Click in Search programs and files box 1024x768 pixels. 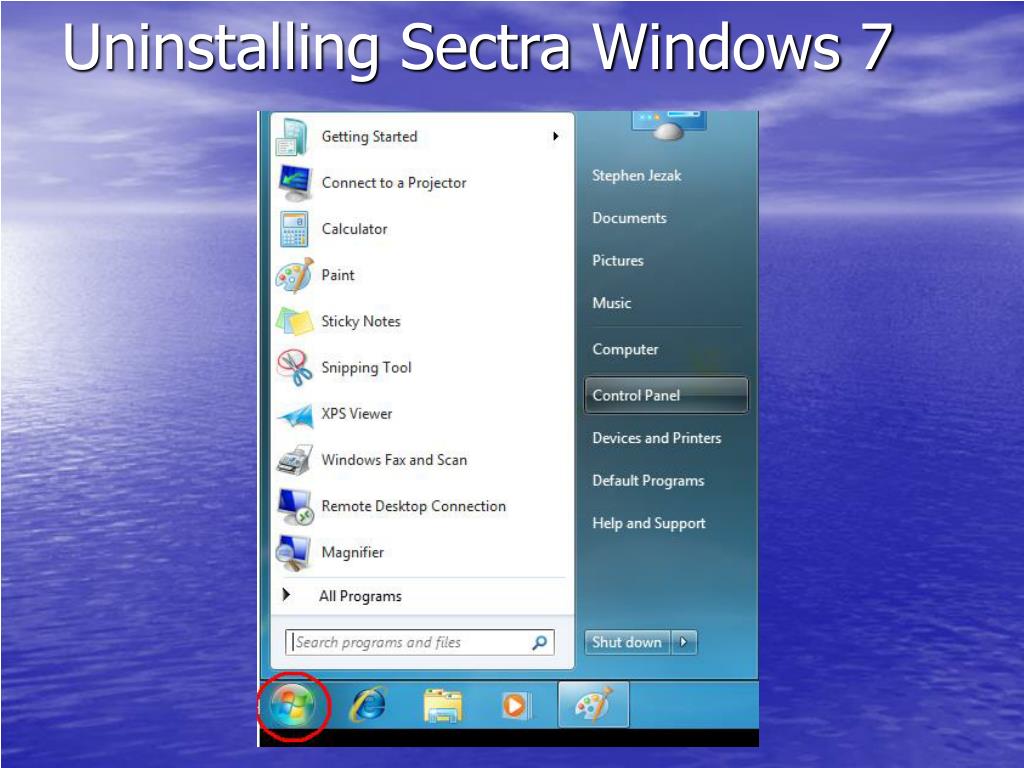(419, 643)
